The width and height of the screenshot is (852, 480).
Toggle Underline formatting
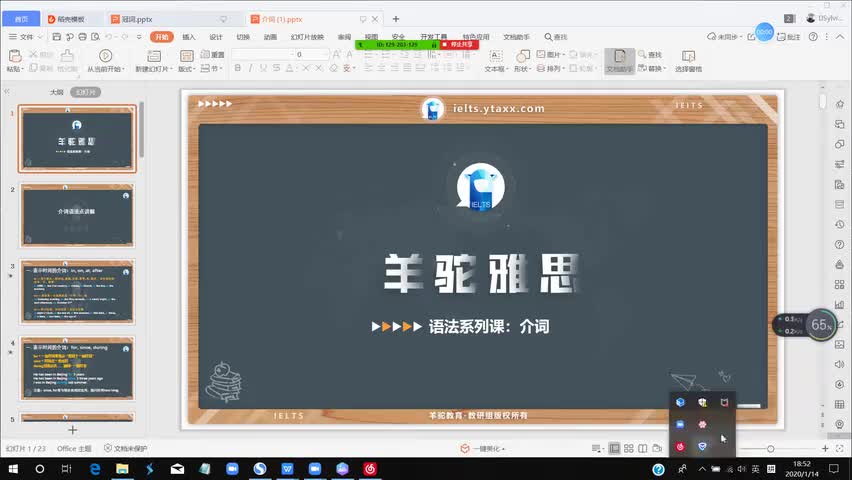[x=264, y=68]
